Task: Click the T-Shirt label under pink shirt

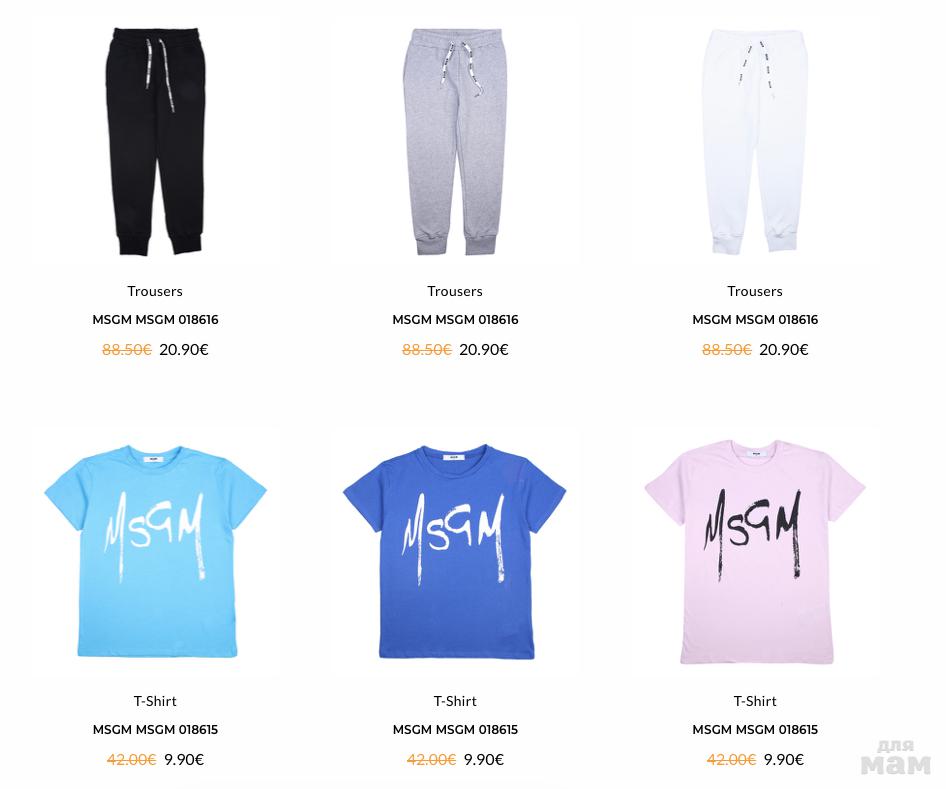Action: click(x=755, y=701)
